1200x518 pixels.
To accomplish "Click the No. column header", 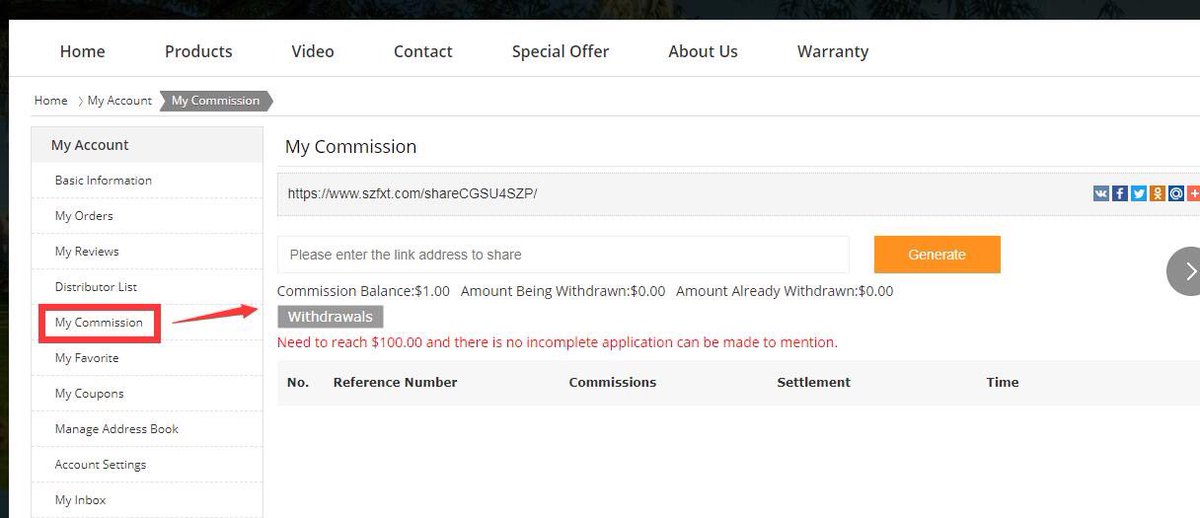I will (298, 382).
